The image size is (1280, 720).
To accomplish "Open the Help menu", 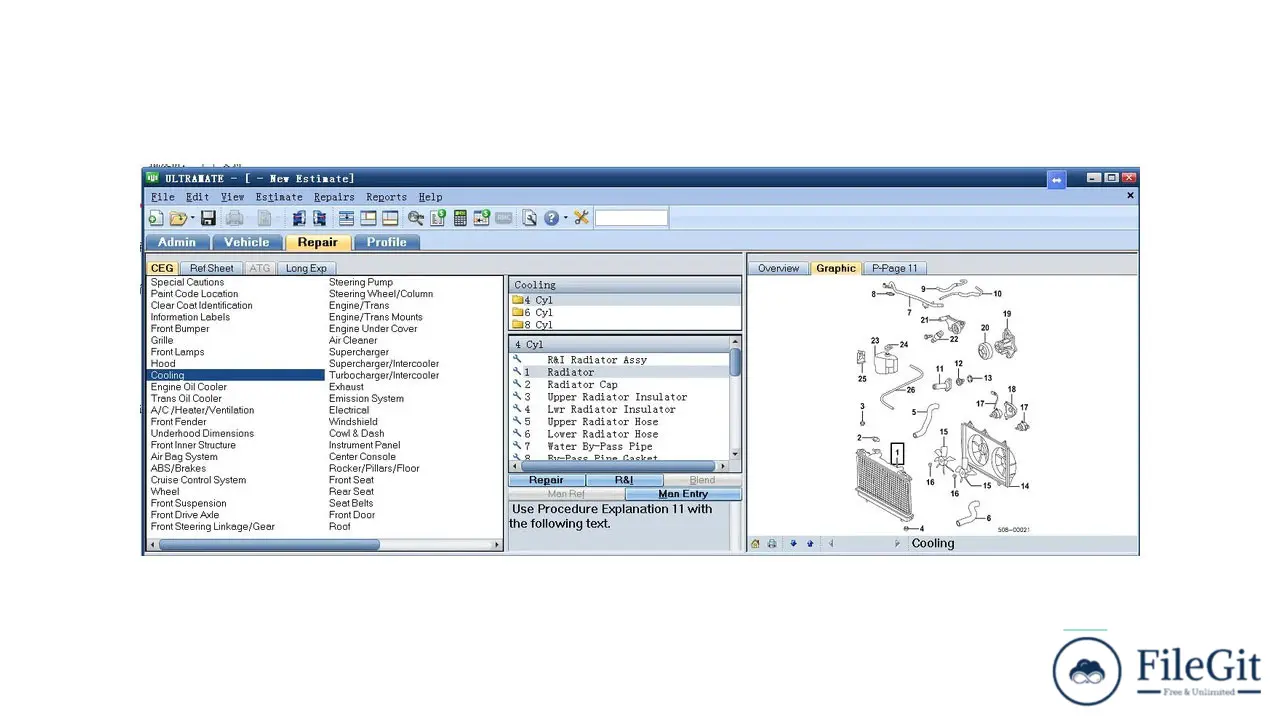I will click(x=430, y=197).
